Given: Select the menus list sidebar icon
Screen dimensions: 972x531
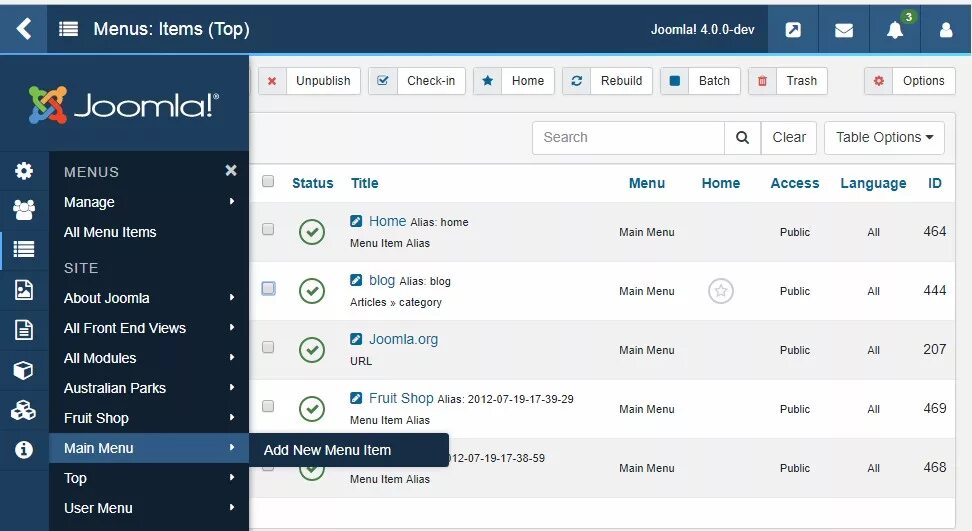Looking at the screenshot, I should (24, 249).
